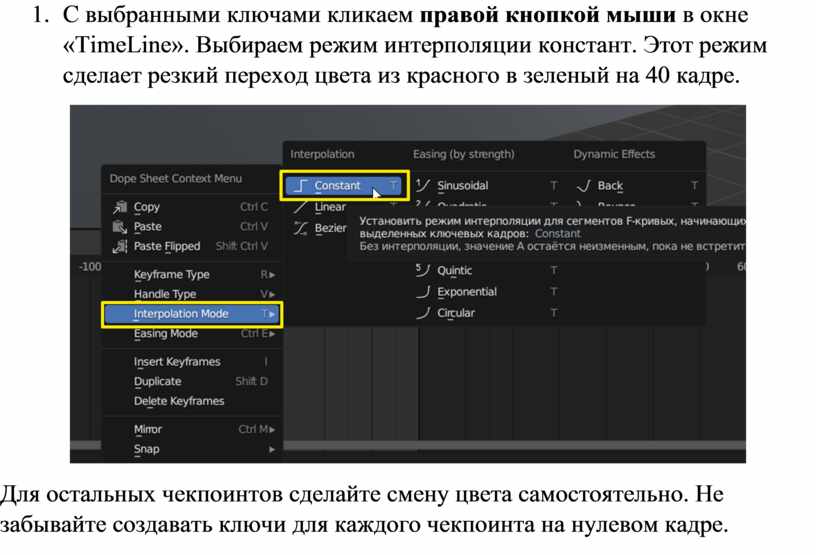Click the Exponential easing curve icon

click(424, 292)
